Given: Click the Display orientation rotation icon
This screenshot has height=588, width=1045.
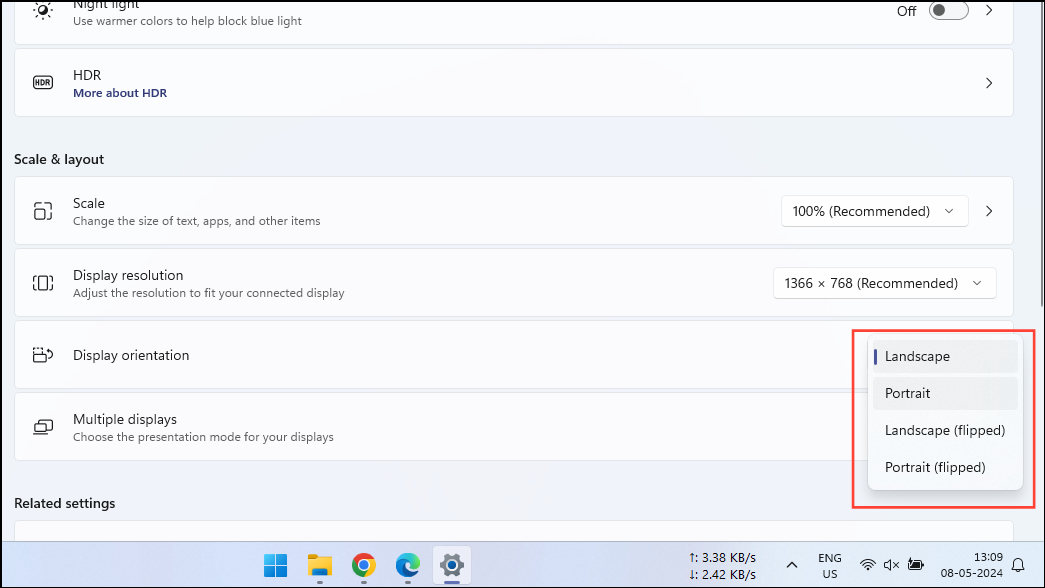Looking at the screenshot, I should [x=43, y=355].
